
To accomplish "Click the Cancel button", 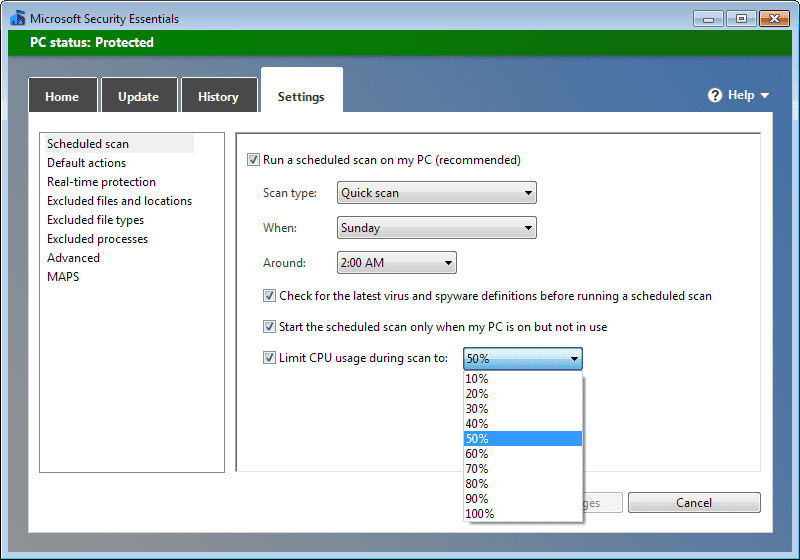I will click(x=694, y=502).
